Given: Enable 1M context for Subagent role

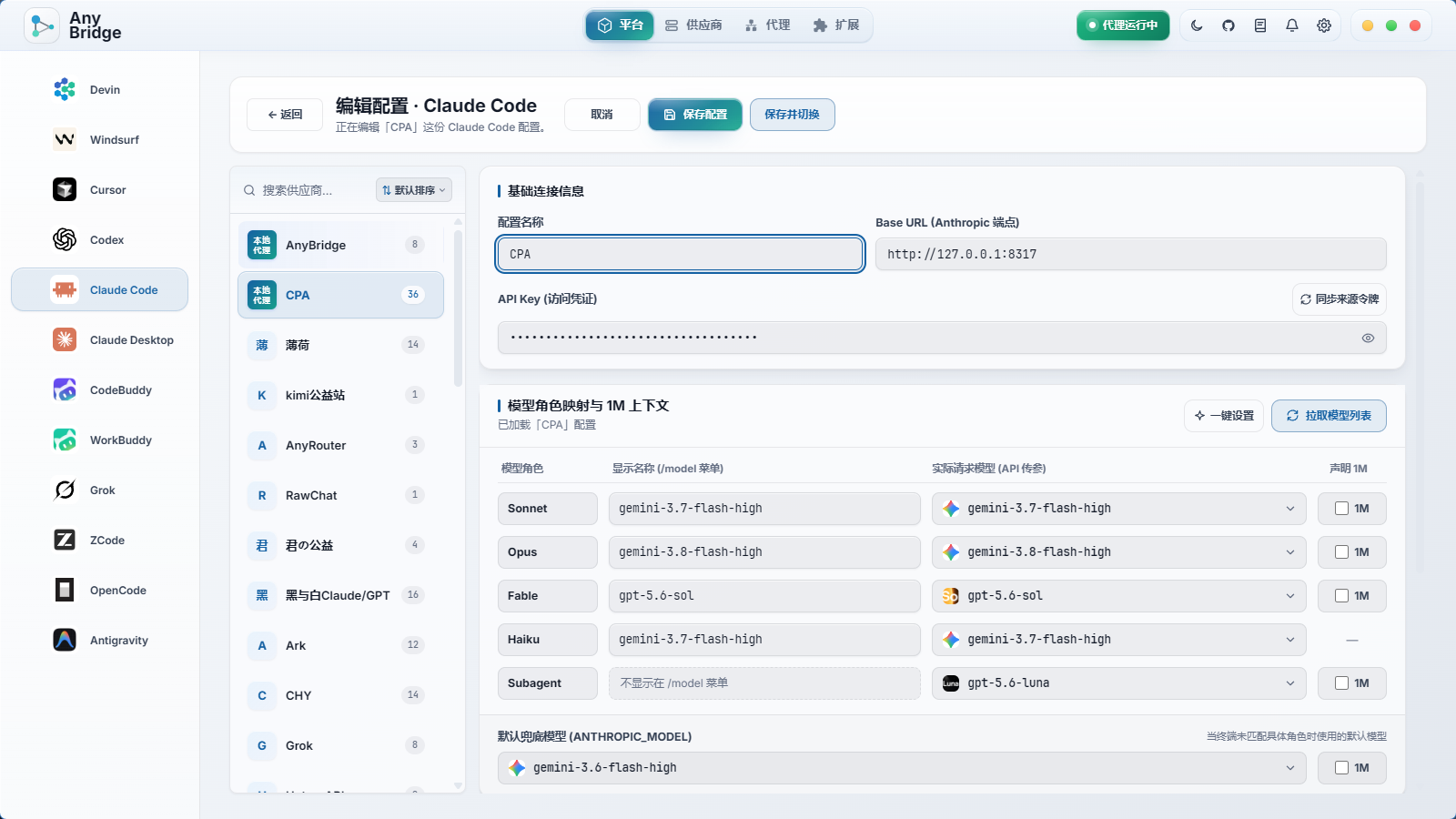Looking at the screenshot, I should (1341, 683).
